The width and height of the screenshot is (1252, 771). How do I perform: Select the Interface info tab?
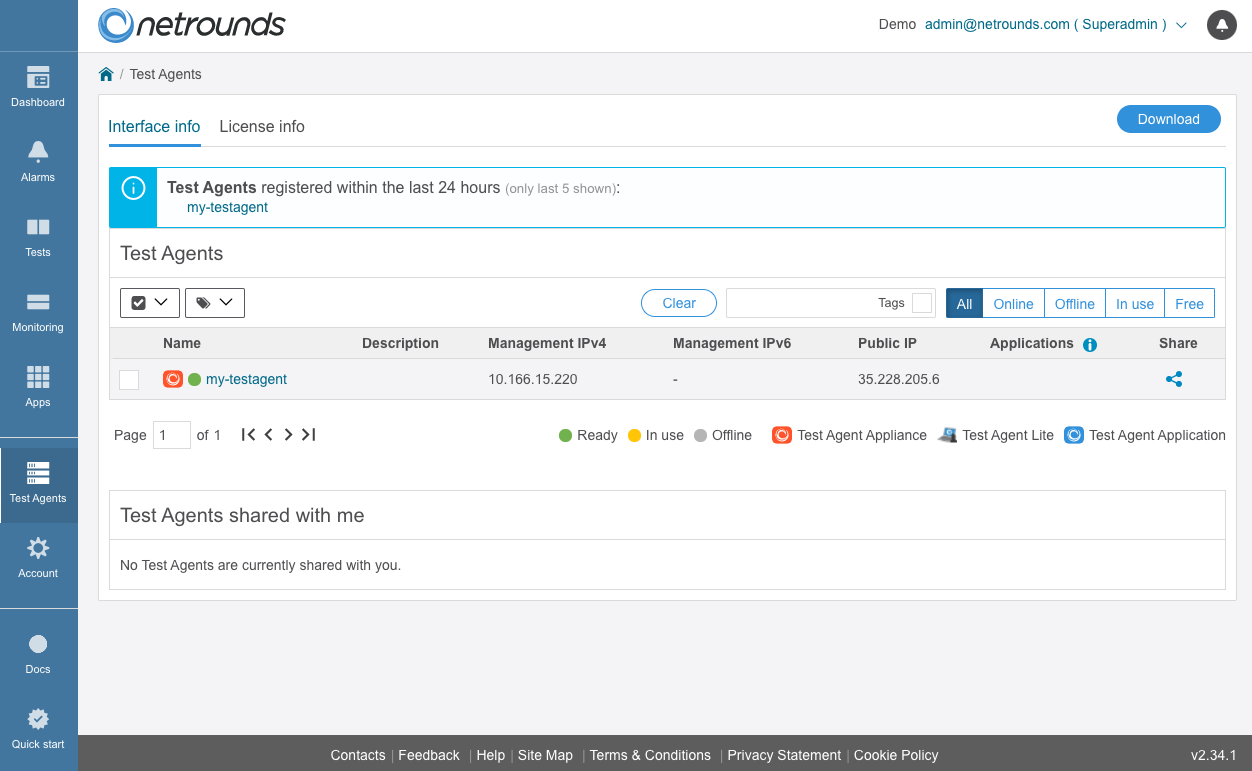[154, 127]
